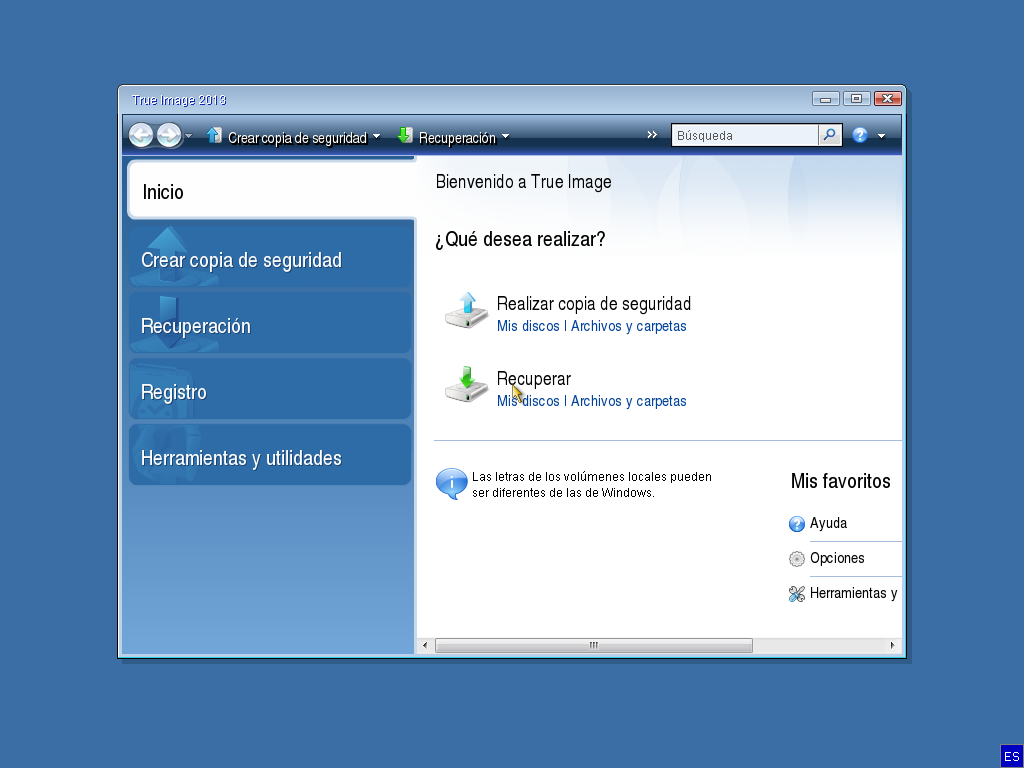Select the Inicio sidebar tab
The height and width of the screenshot is (768, 1024).
(270, 191)
